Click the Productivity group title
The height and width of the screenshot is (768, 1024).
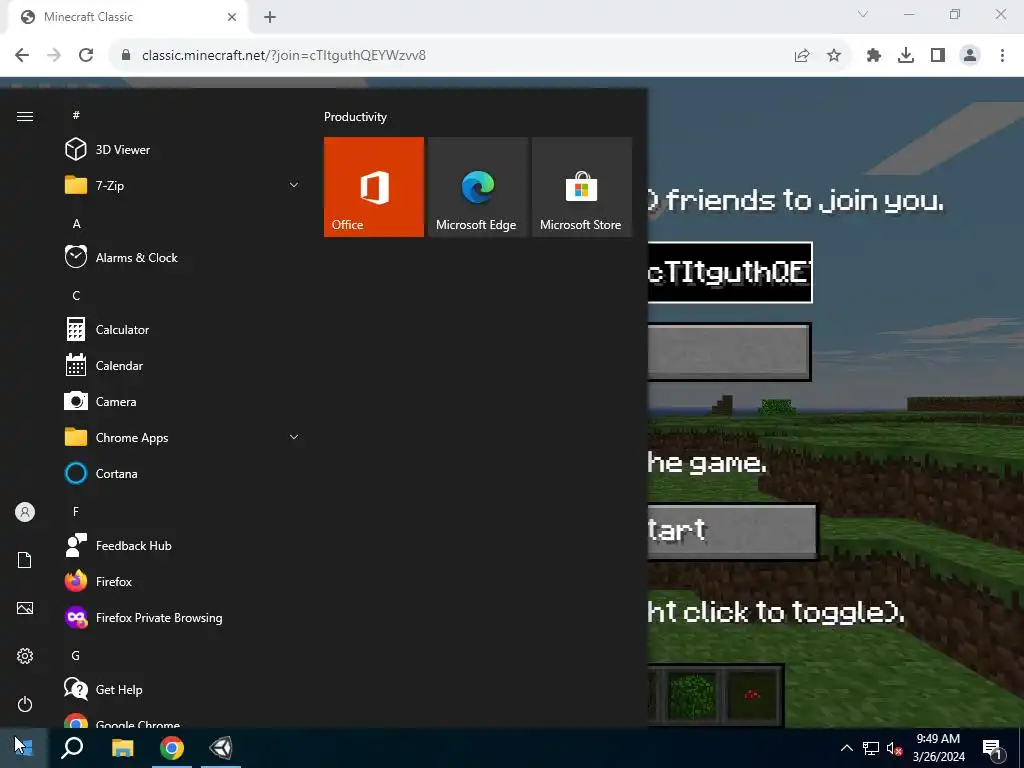tap(355, 117)
